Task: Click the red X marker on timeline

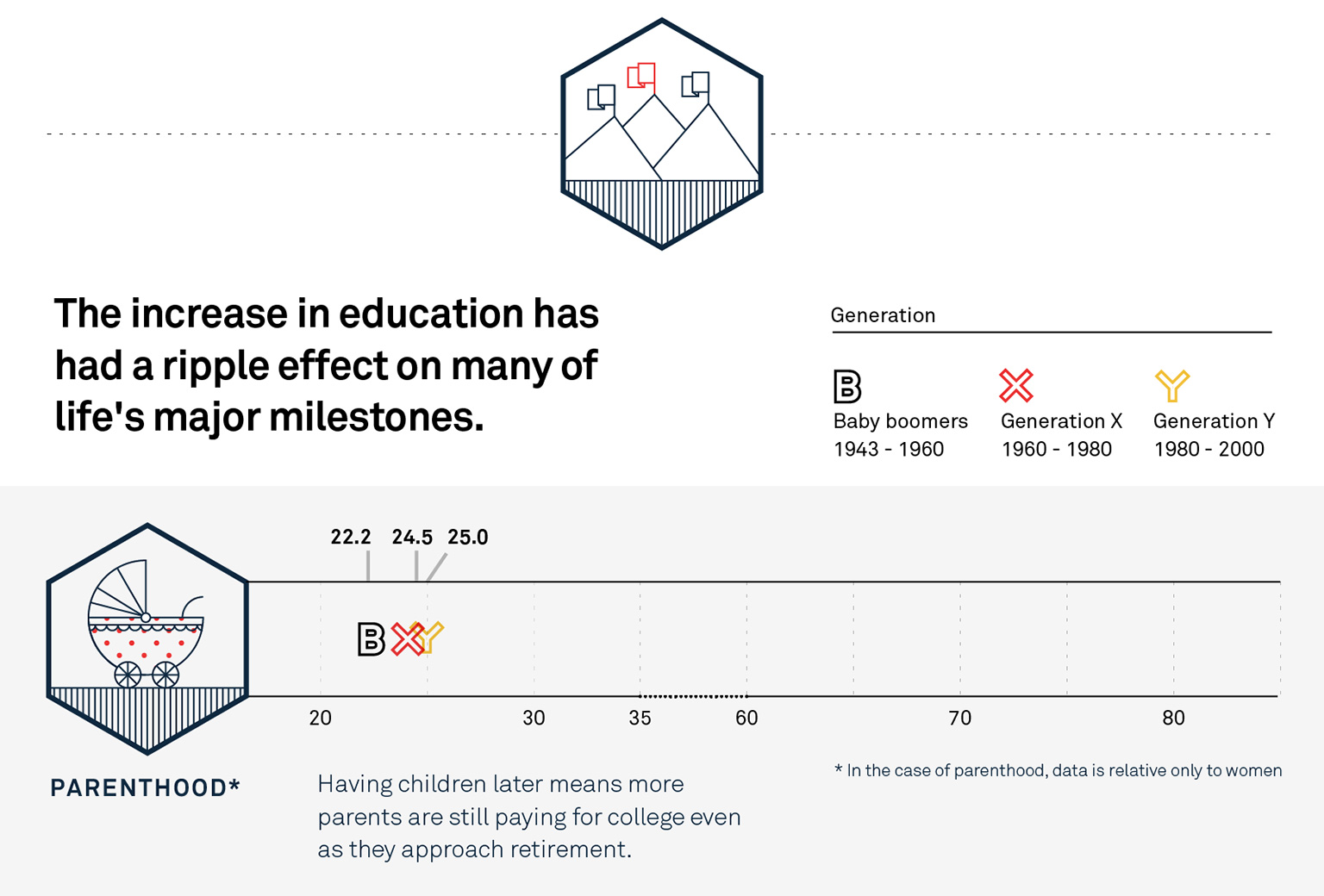Action: pos(405,639)
